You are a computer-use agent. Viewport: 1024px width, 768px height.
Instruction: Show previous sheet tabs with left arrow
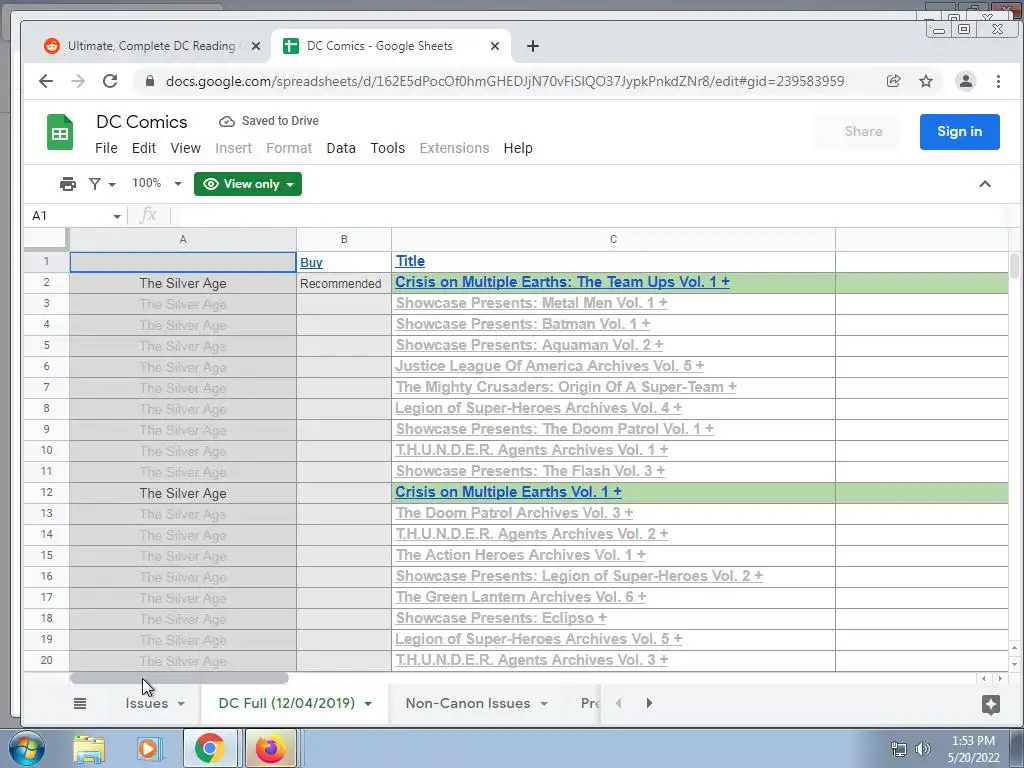click(618, 703)
